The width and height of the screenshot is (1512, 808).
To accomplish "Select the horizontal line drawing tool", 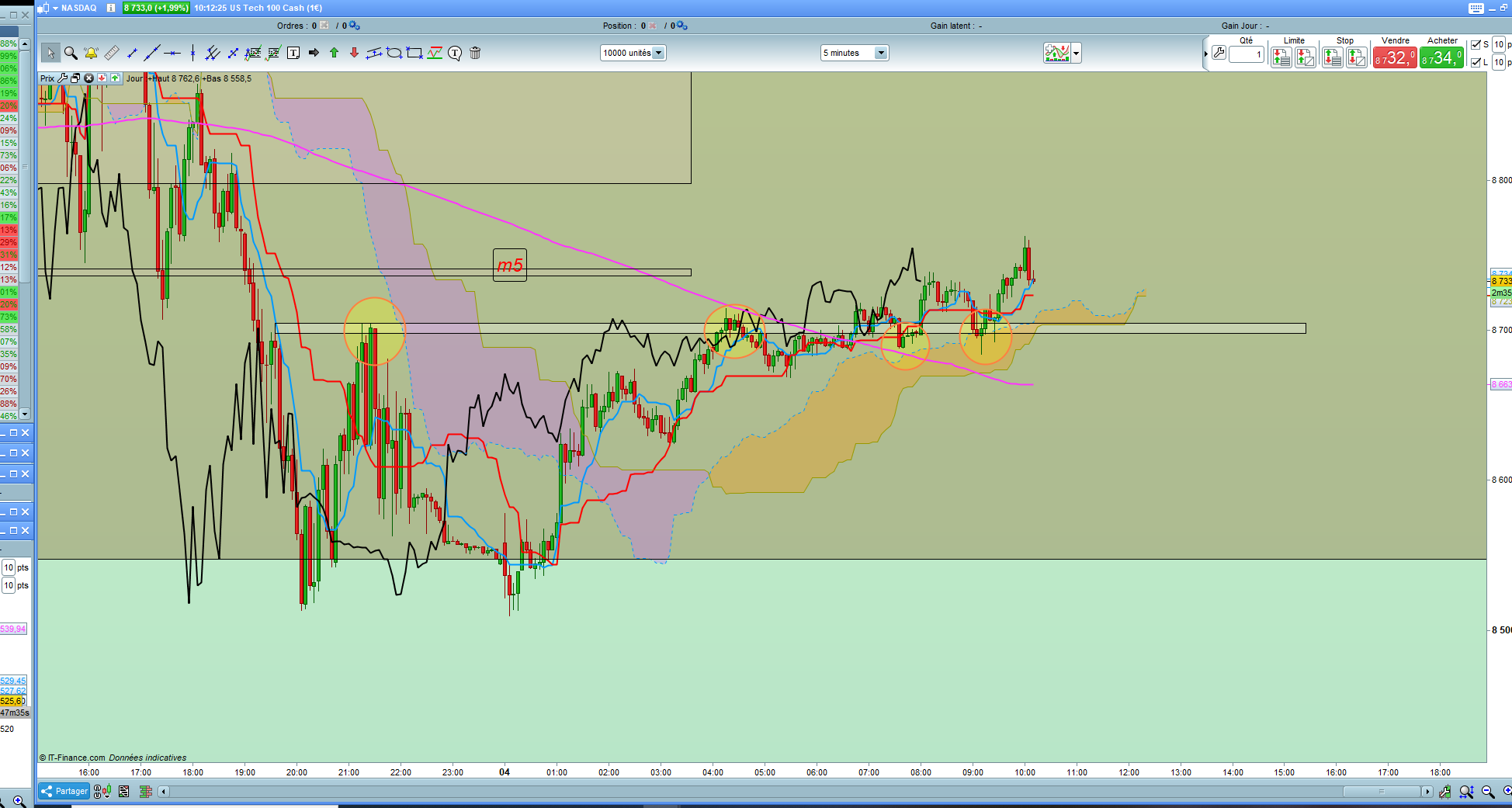I will click(x=172, y=53).
